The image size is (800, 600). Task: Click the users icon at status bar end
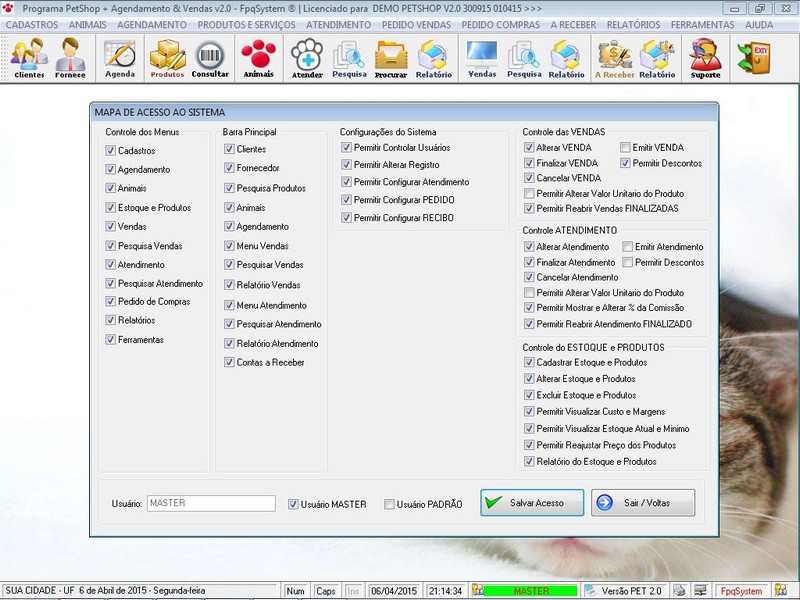tap(780, 590)
